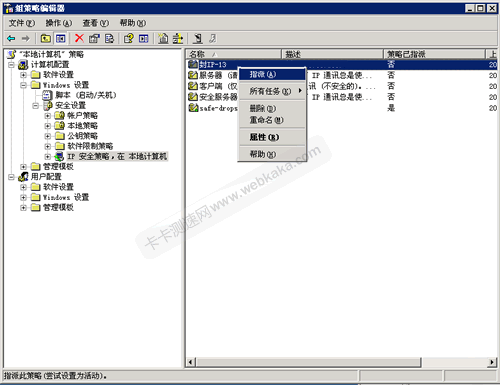Click the Manage IP filter lists icon
Image resolution: width=500 pixels, height=385 pixels.
178,39
